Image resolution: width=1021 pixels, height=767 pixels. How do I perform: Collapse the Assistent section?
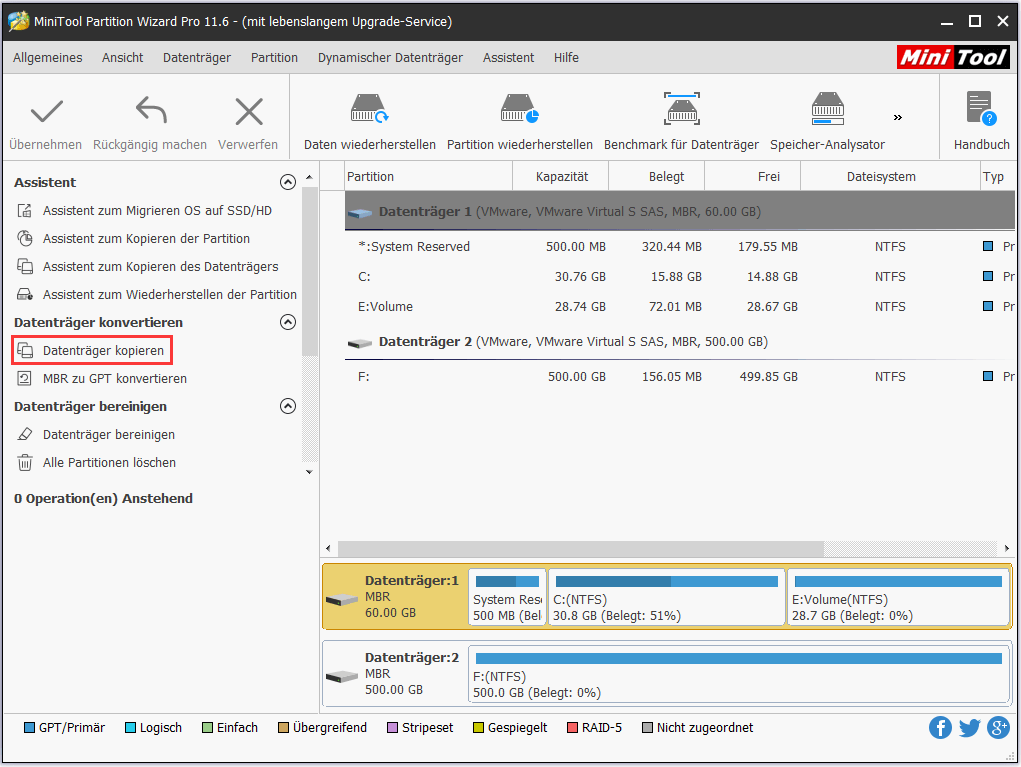coord(288,182)
